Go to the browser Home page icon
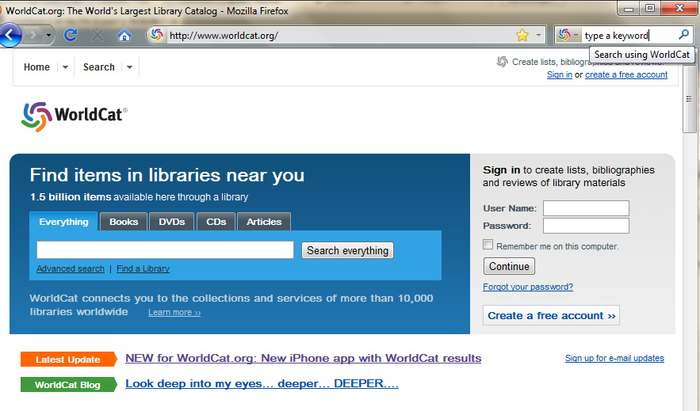 (124, 35)
